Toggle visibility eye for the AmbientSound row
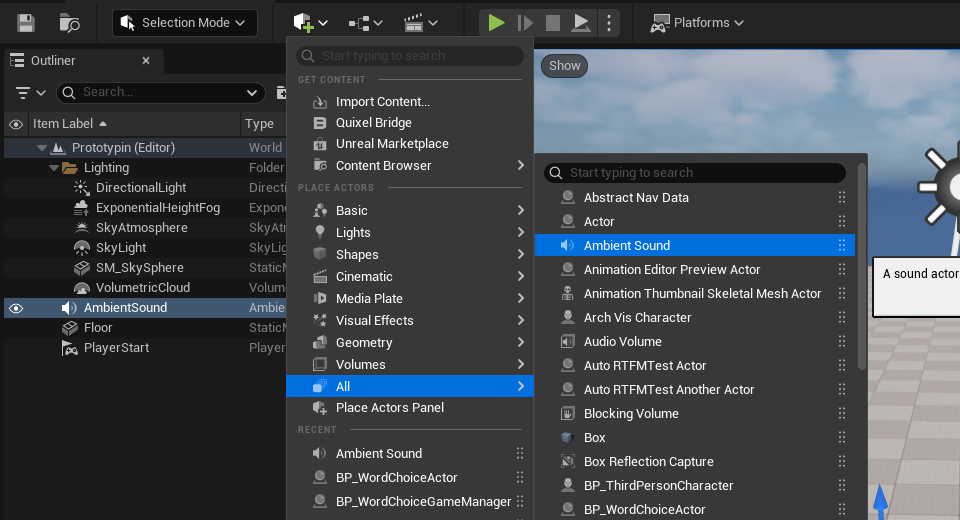 (x=16, y=308)
